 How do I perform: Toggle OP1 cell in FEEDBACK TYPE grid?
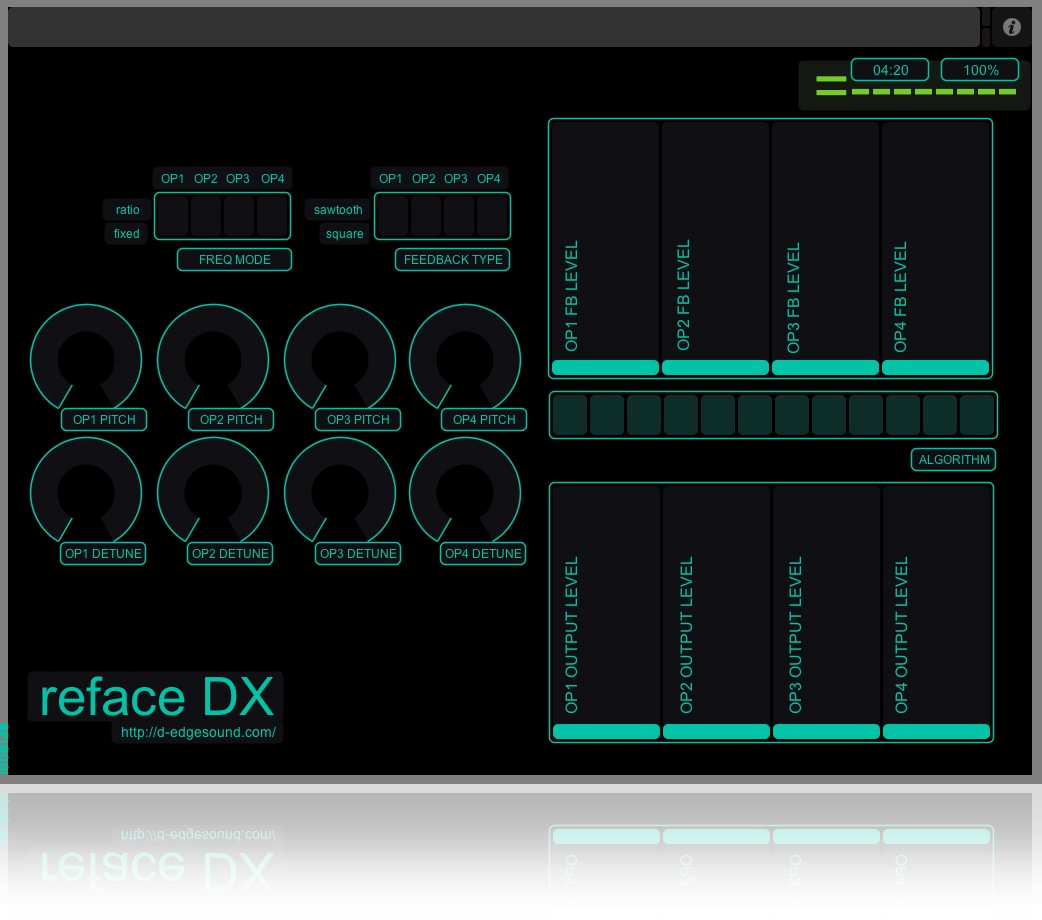pyautogui.click(x=393, y=216)
